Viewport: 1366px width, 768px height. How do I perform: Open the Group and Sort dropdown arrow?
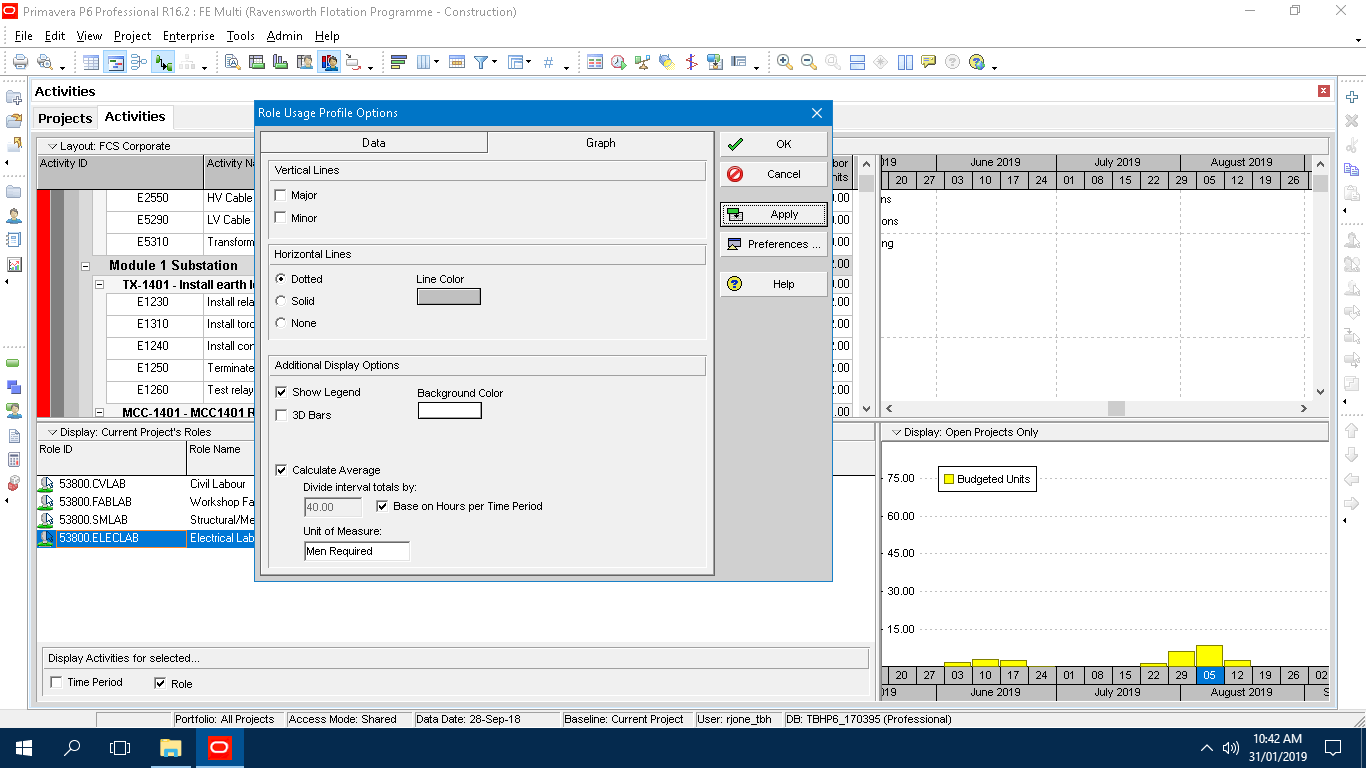click(528, 62)
